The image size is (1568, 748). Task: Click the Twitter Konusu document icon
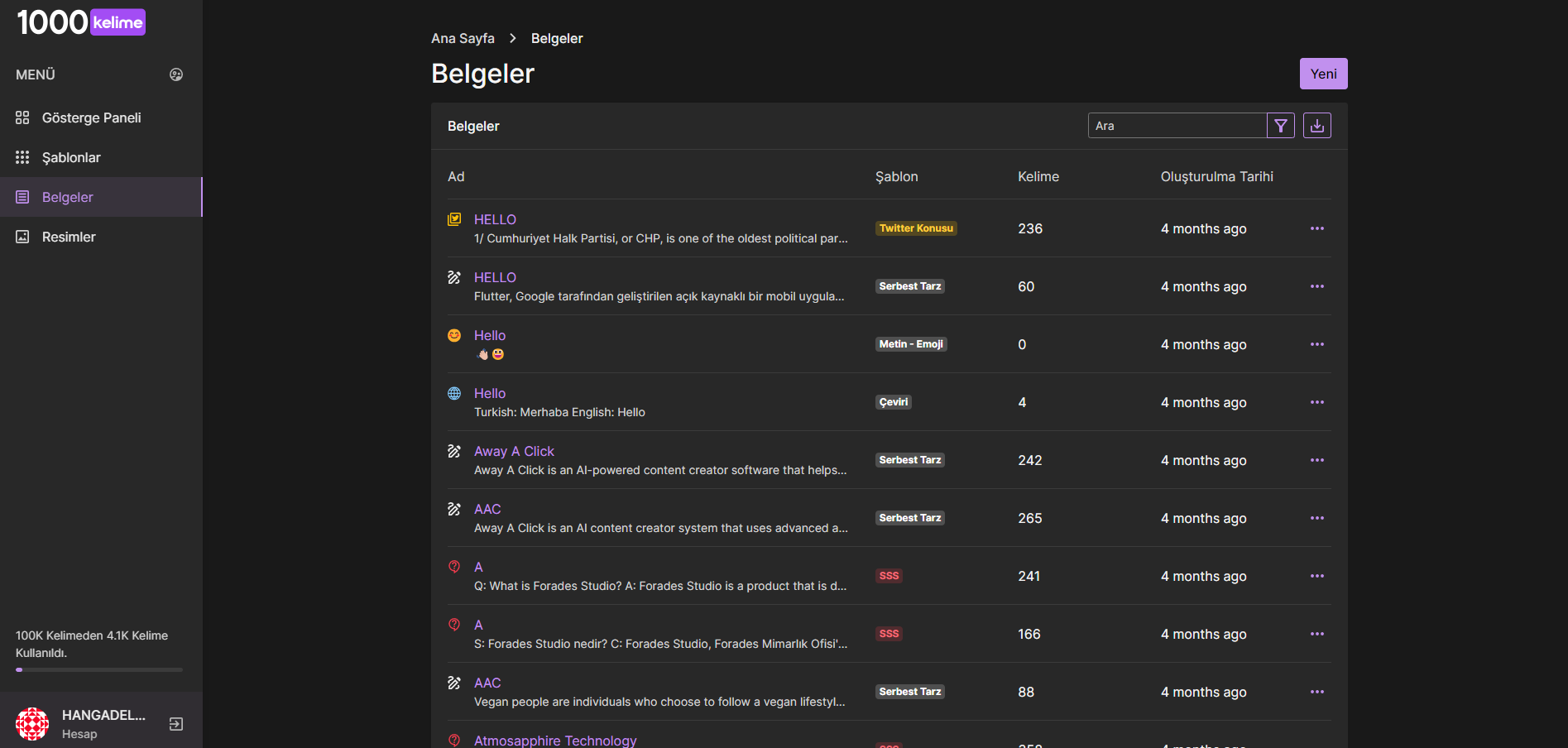point(454,219)
